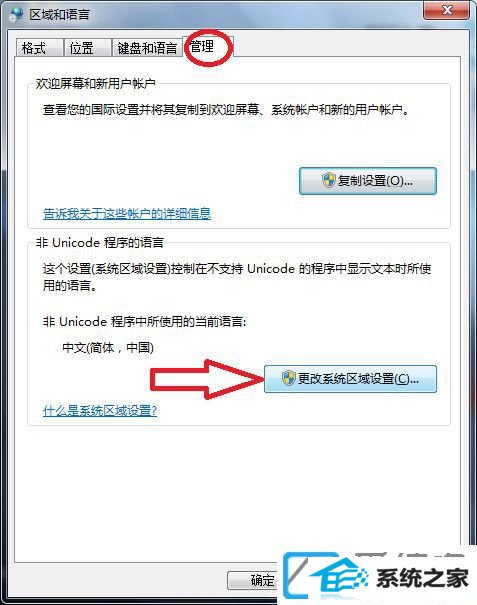Click the 区域和语言 window title text
This screenshot has height=605, width=477.
pyautogui.click(x=60, y=15)
